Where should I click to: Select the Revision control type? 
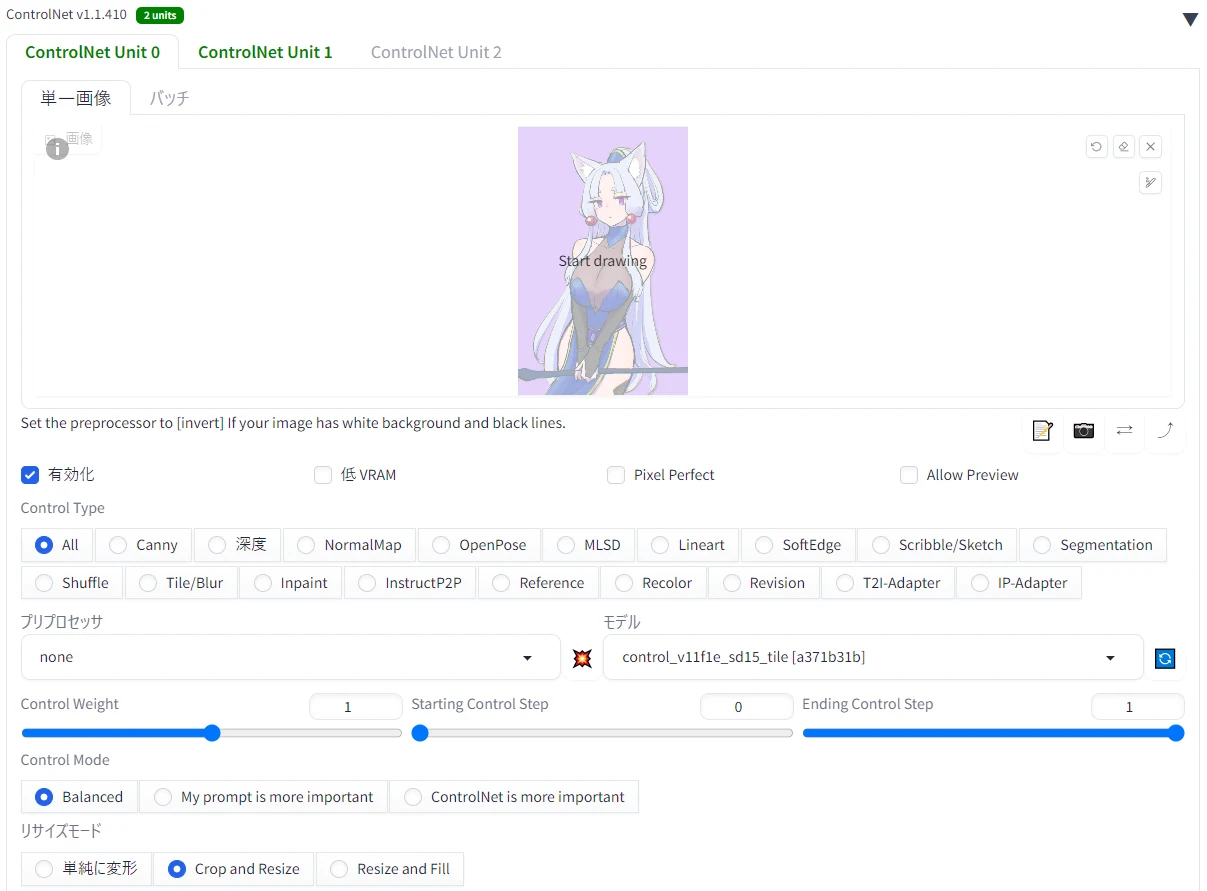[x=764, y=583]
